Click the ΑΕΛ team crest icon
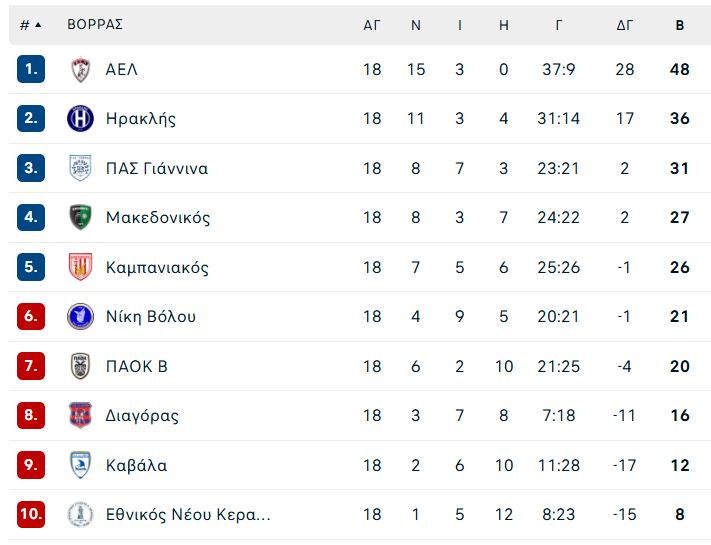711x545 pixels. 81,69
